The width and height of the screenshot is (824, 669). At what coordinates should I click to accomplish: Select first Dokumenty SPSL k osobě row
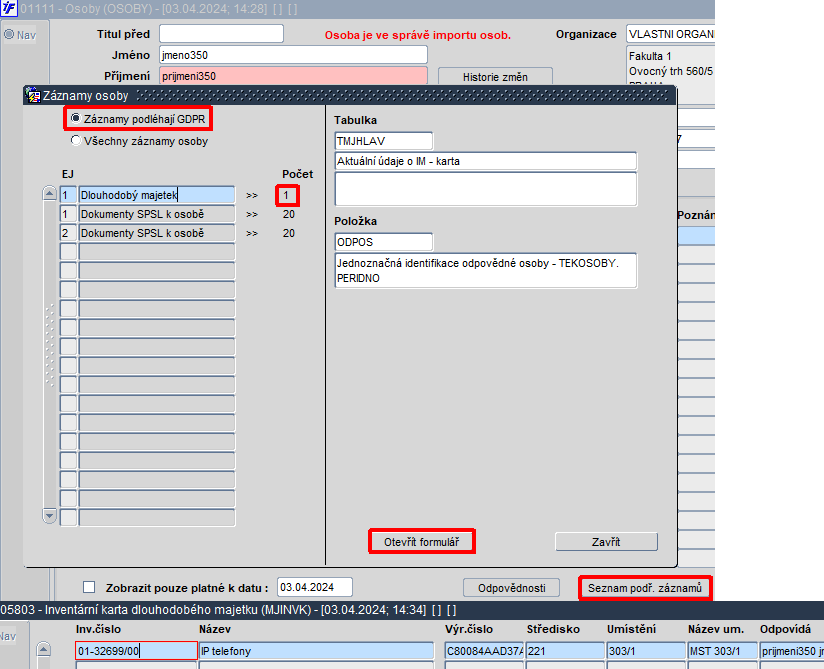[157, 214]
